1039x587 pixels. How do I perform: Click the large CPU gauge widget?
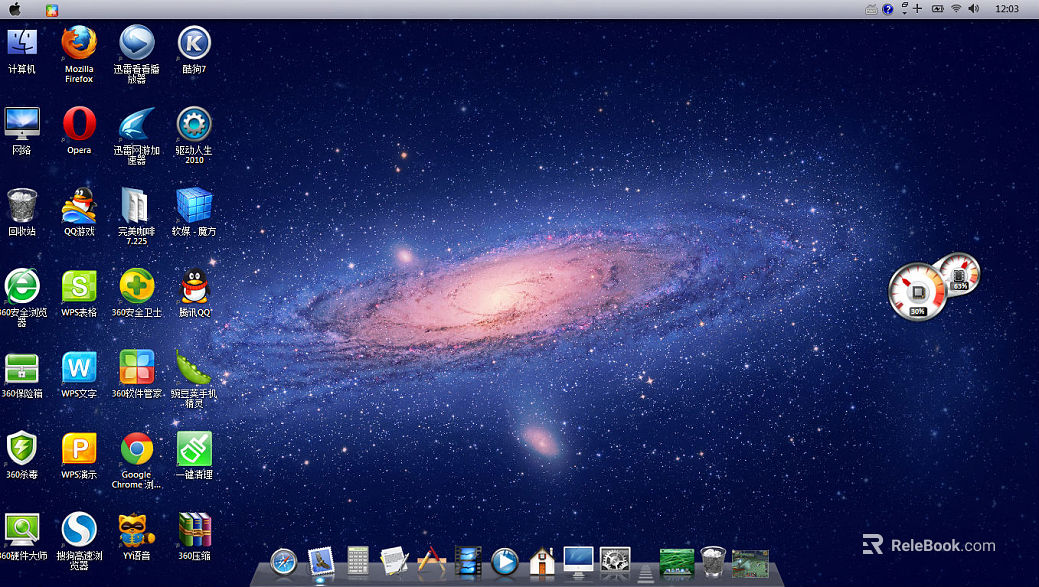[x=916, y=292]
